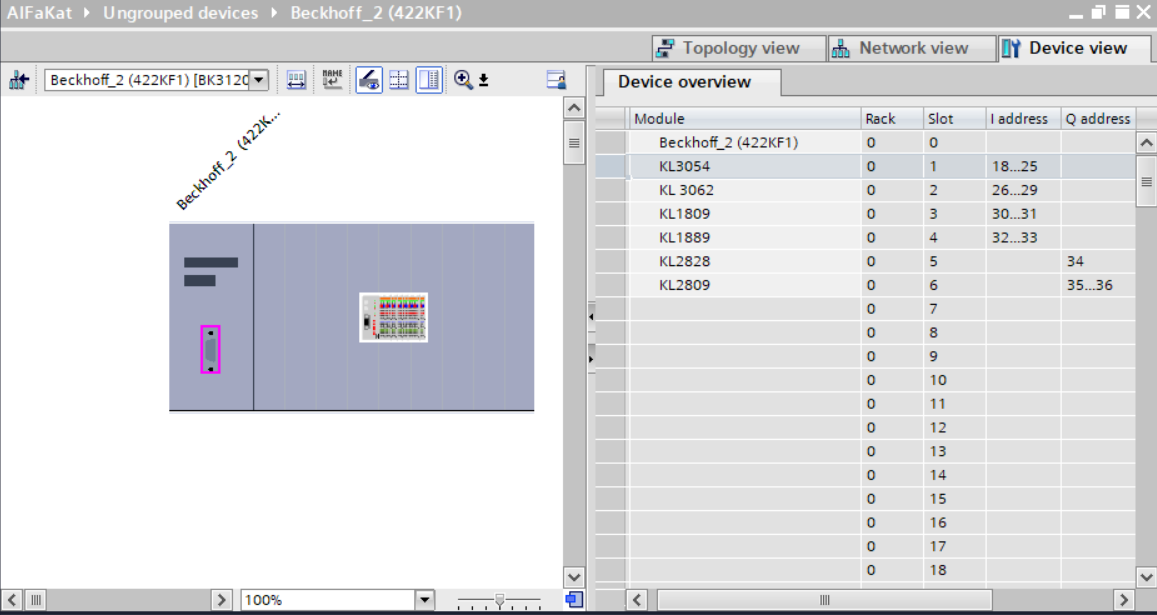Screen dimensions: 1157x615
Task: Click the save window settings icon
Action: point(556,80)
